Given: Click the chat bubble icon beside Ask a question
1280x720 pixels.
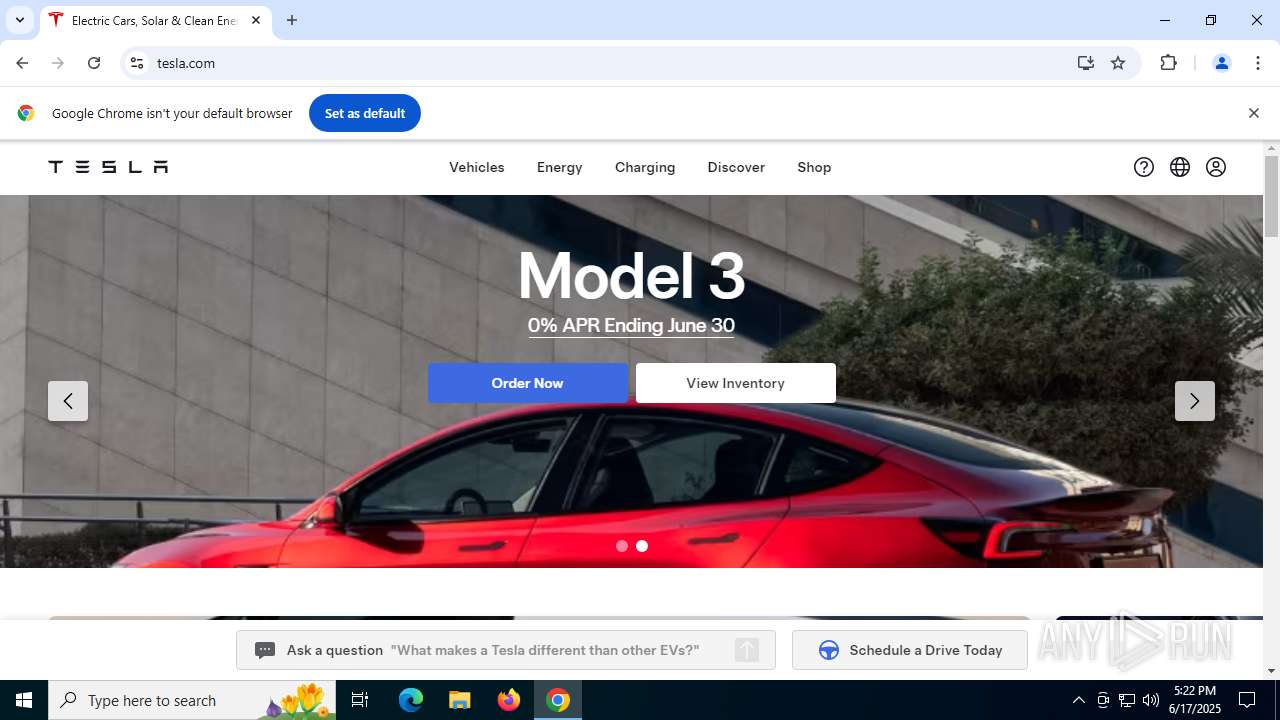Looking at the screenshot, I should tap(265, 650).
